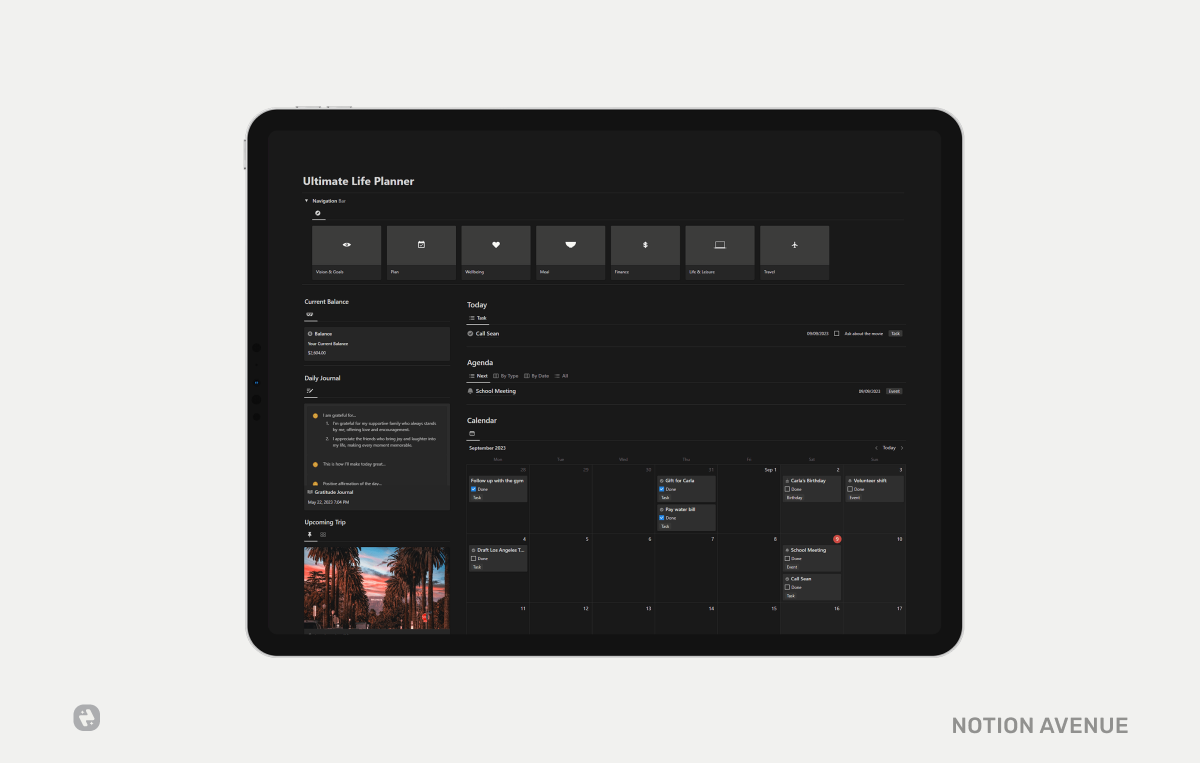Viewport: 1200px width, 763px height.
Task: Select the Vision & Goals eye icon
Action: (x=347, y=244)
